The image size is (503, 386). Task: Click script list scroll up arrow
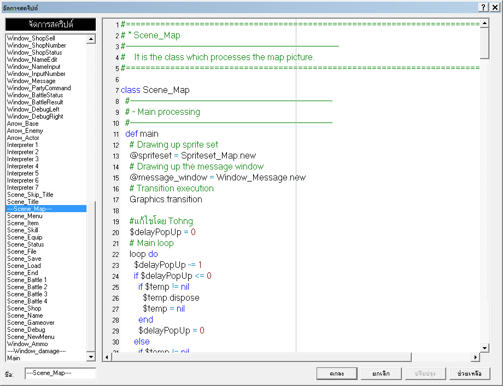(x=91, y=39)
